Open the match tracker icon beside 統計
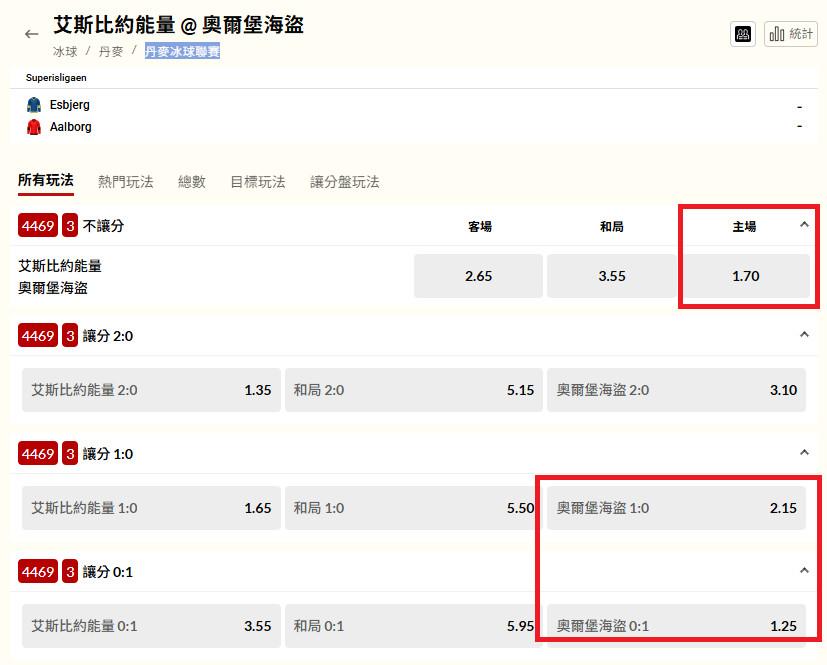 (742, 34)
